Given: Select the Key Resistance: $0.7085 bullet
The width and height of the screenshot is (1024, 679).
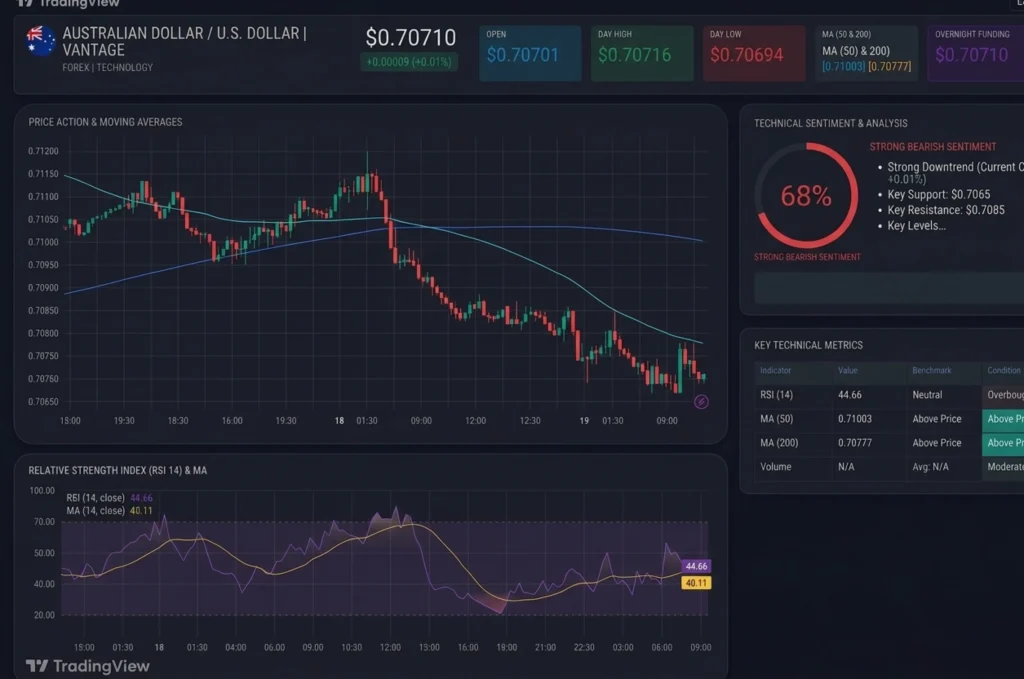Looking at the screenshot, I should pyautogui.click(x=946, y=210).
